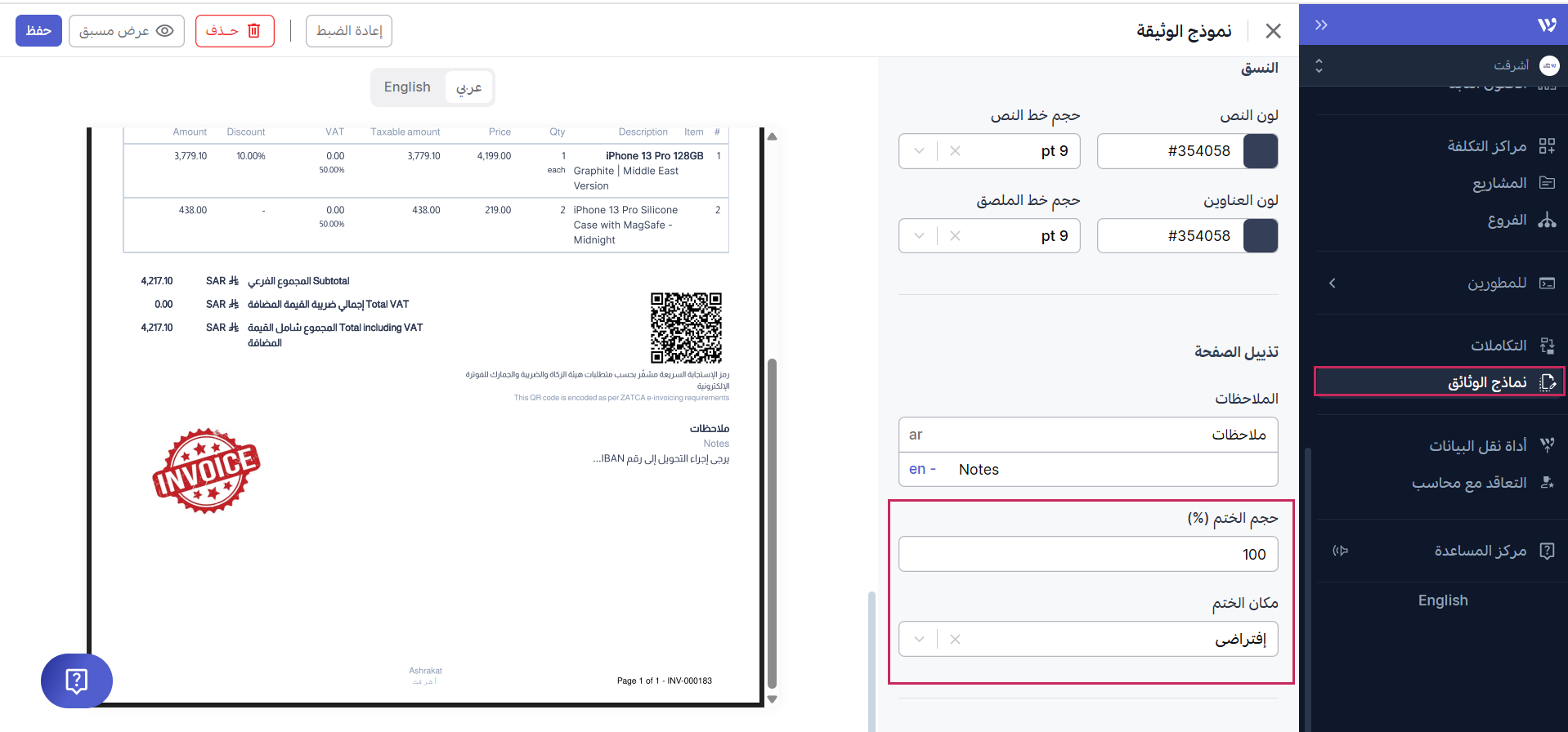
Task: Click the preview button with eye icon
Action: point(127,31)
